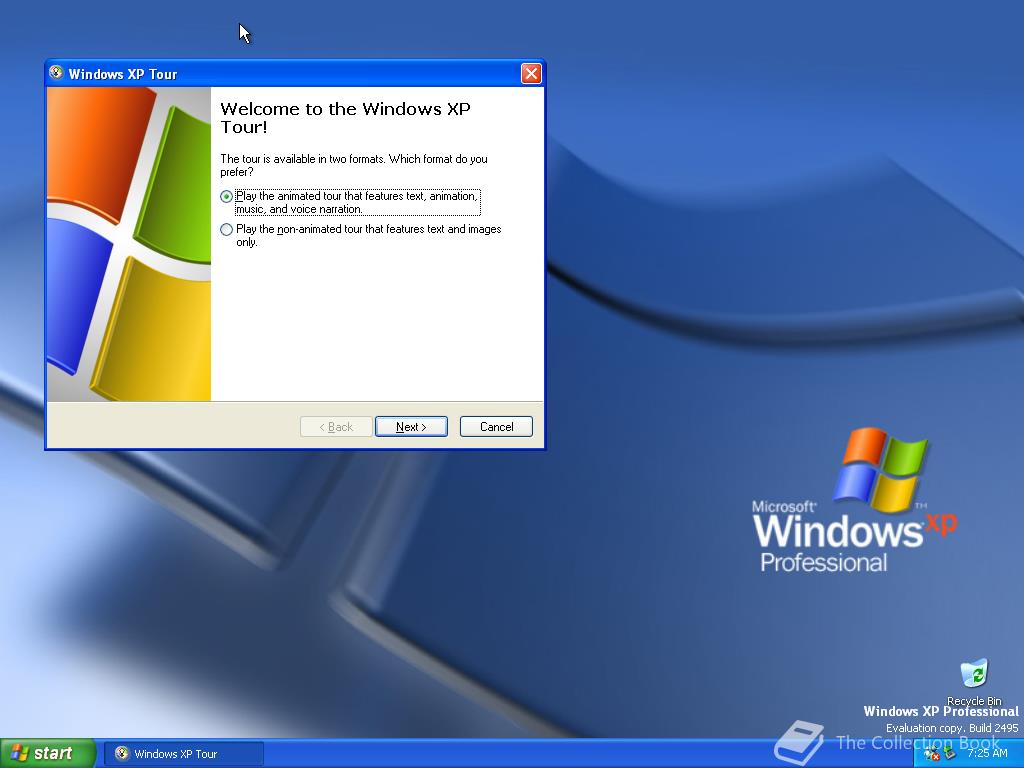The height and width of the screenshot is (768, 1024).
Task: Select the non-animated tour radio option
Action: [227, 229]
